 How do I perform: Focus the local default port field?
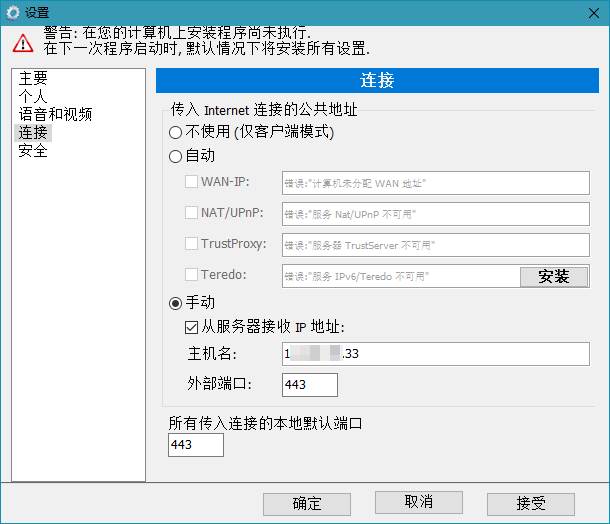coord(196,445)
